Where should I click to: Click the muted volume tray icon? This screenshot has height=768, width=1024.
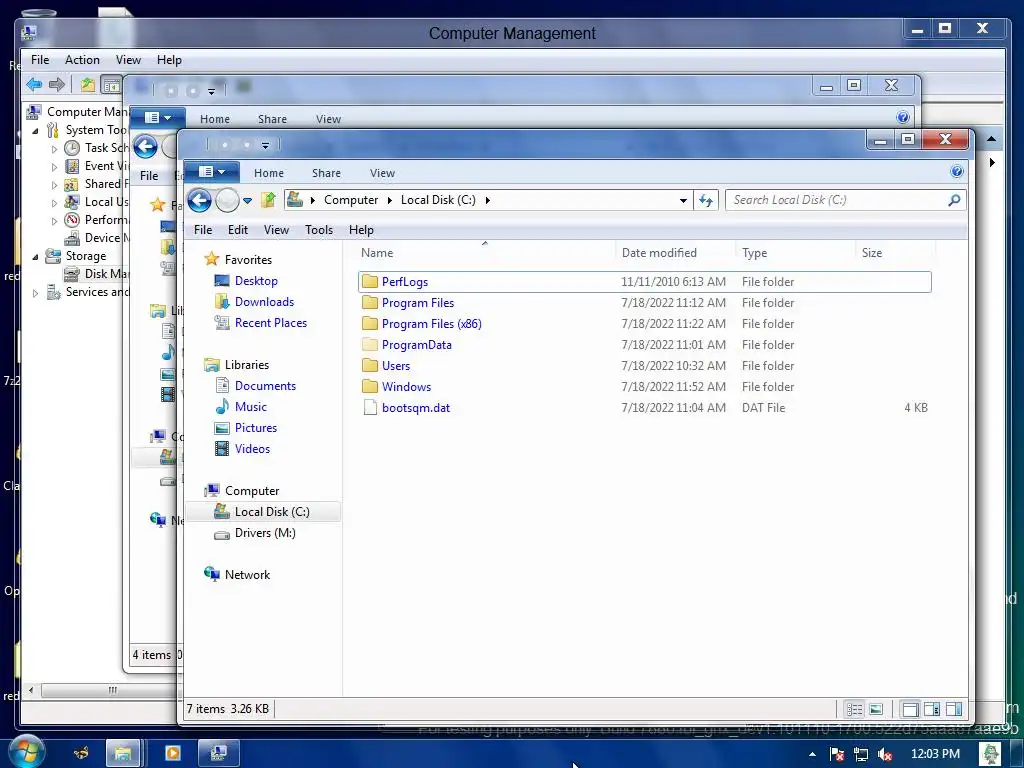click(x=885, y=754)
